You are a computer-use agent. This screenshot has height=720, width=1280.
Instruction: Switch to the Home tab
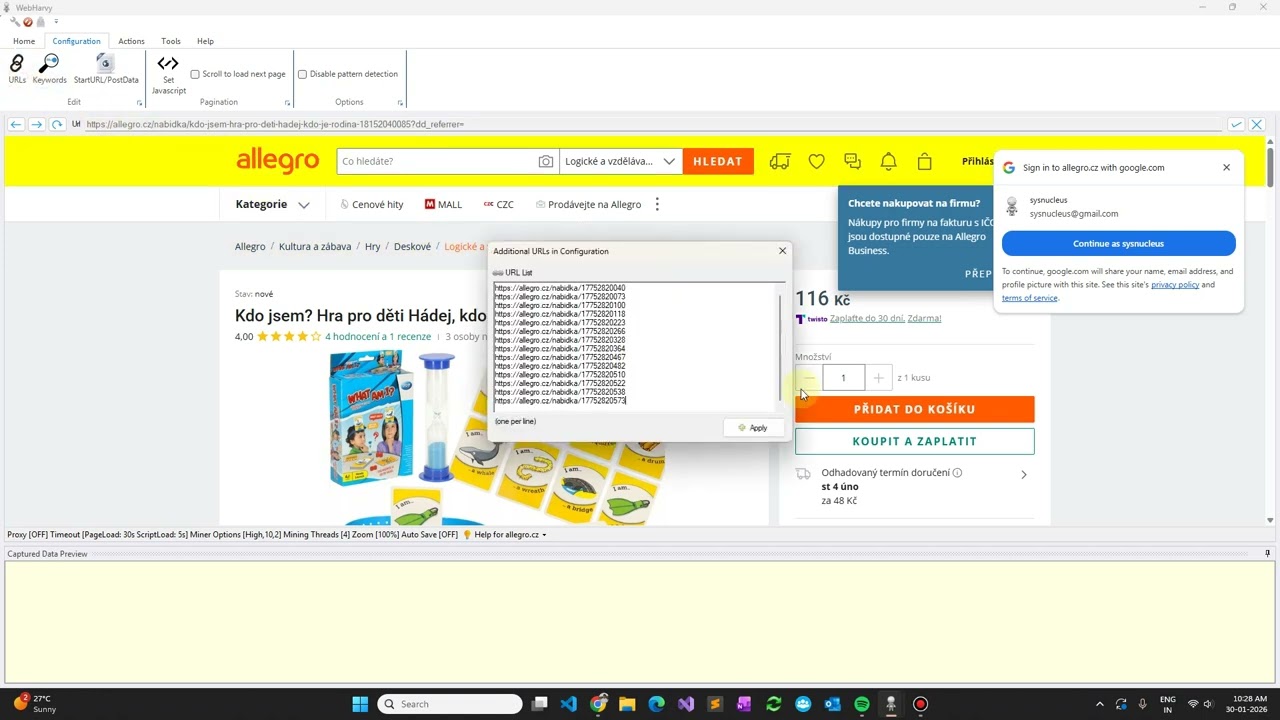24,41
